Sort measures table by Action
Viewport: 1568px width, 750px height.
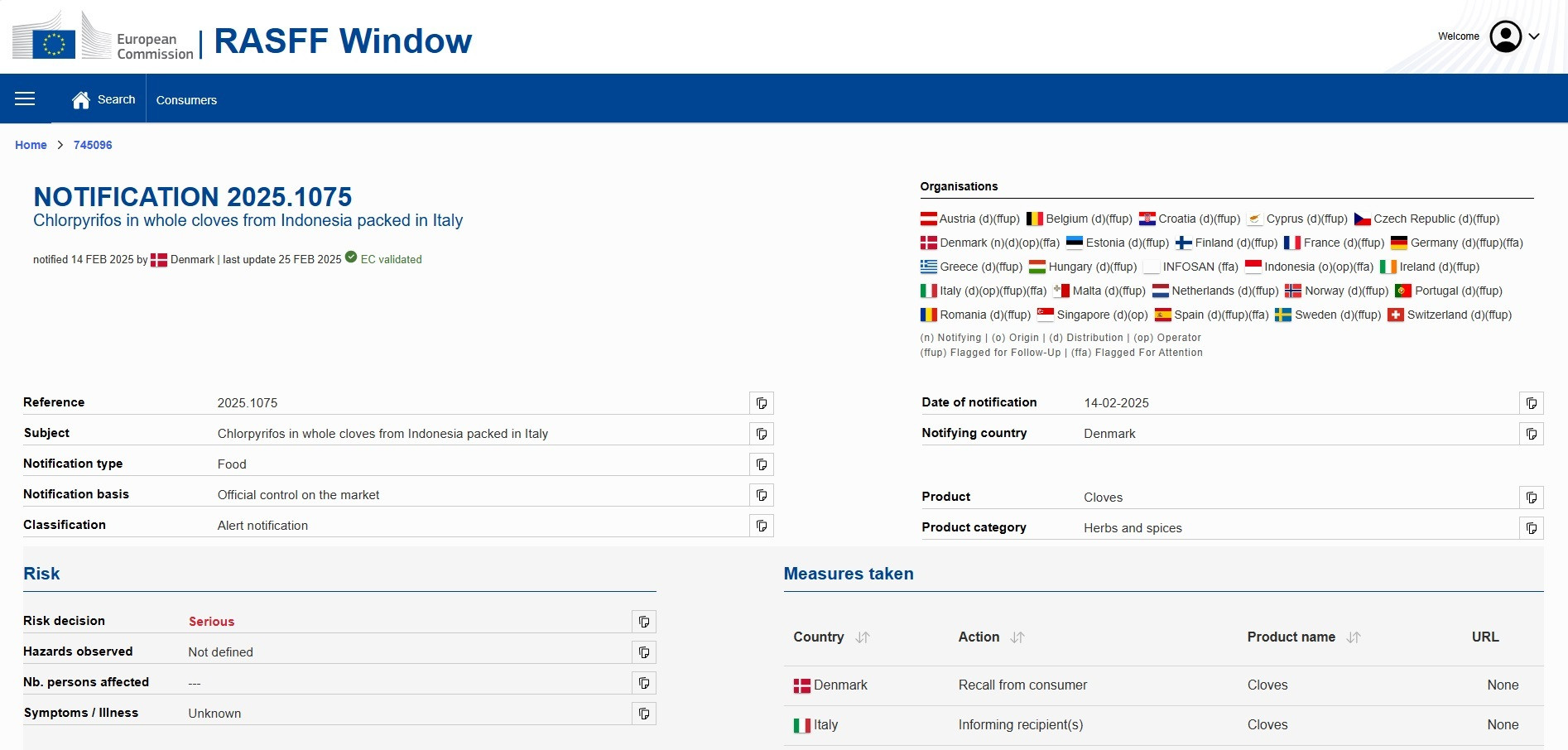point(1017,637)
